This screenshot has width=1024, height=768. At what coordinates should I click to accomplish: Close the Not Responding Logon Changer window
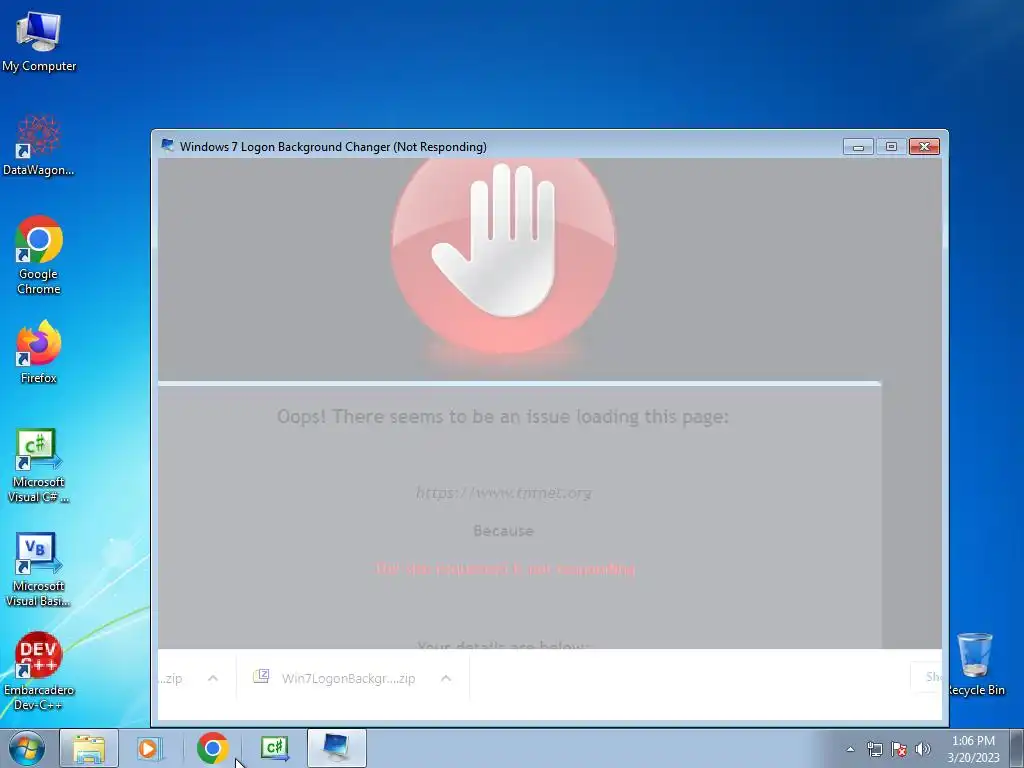click(x=924, y=146)
